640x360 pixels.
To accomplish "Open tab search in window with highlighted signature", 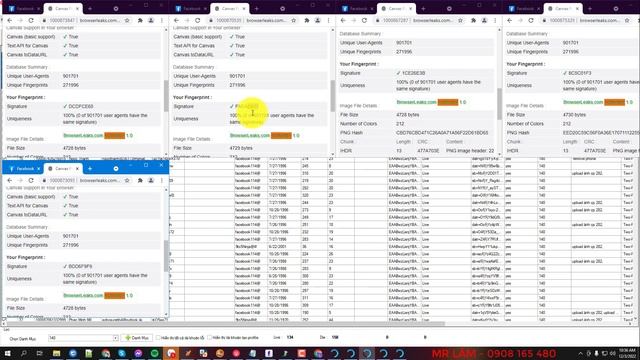I will tap(282, 9).
